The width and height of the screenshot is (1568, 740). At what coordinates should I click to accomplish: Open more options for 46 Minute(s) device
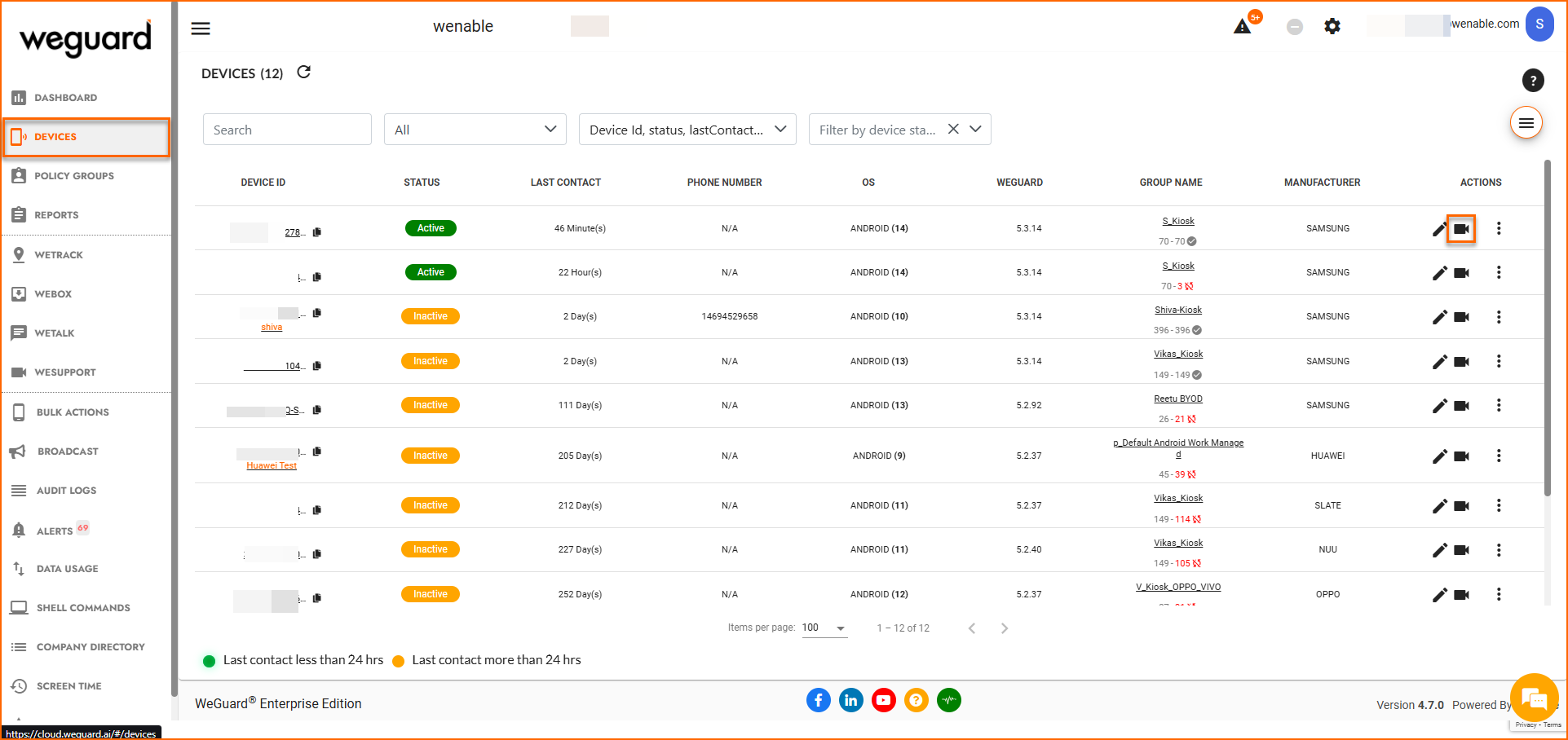tap(1499, 228)
